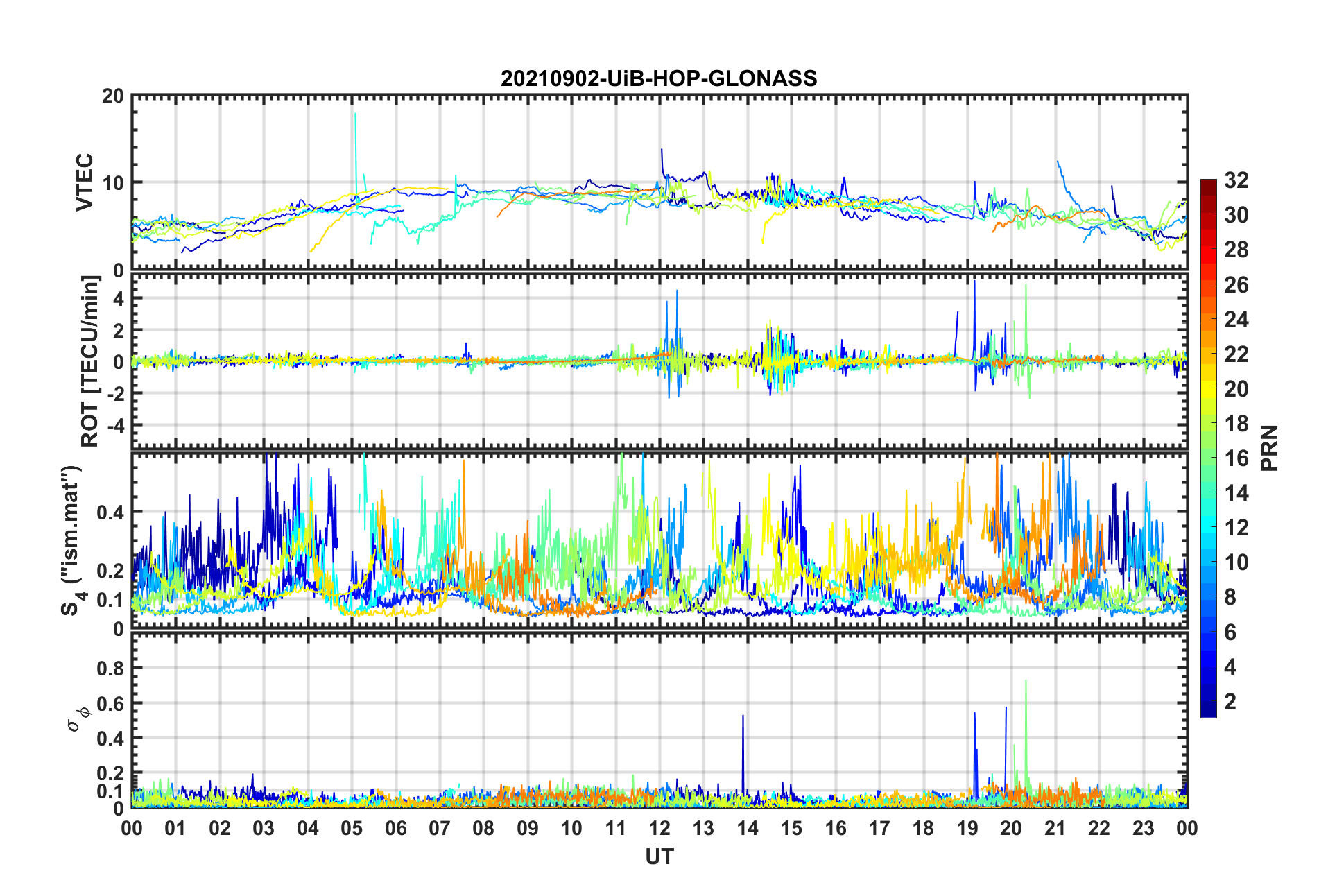This screenshot has height=896, width=1319.
Task: Click x-axis tick label 23
Action: [1144, 828]
